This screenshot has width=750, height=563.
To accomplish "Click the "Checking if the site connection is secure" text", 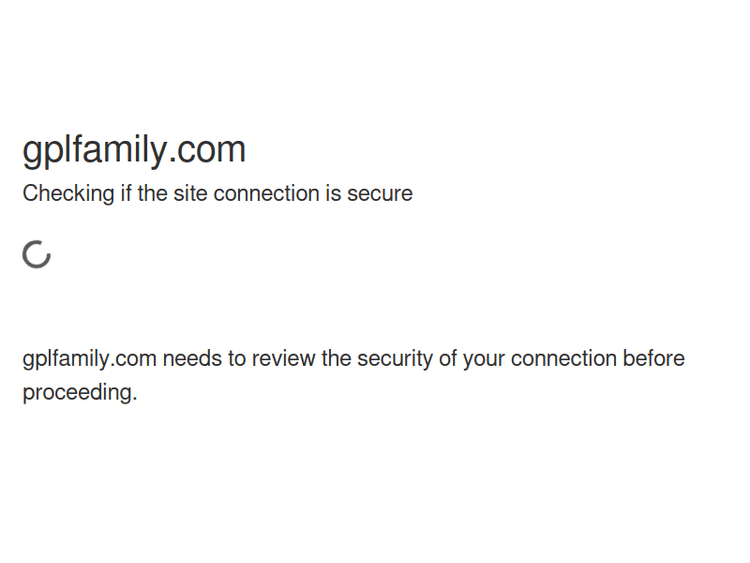I will click(x=217, y=194).
